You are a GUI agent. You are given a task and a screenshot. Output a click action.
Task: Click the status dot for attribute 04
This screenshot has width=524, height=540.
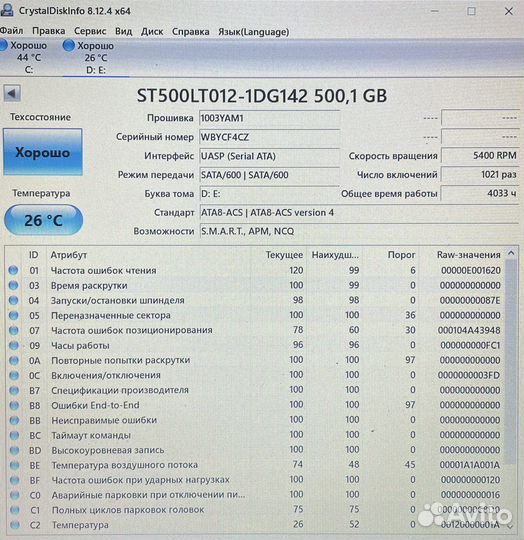pyautogui.click(x=13, y=300)
